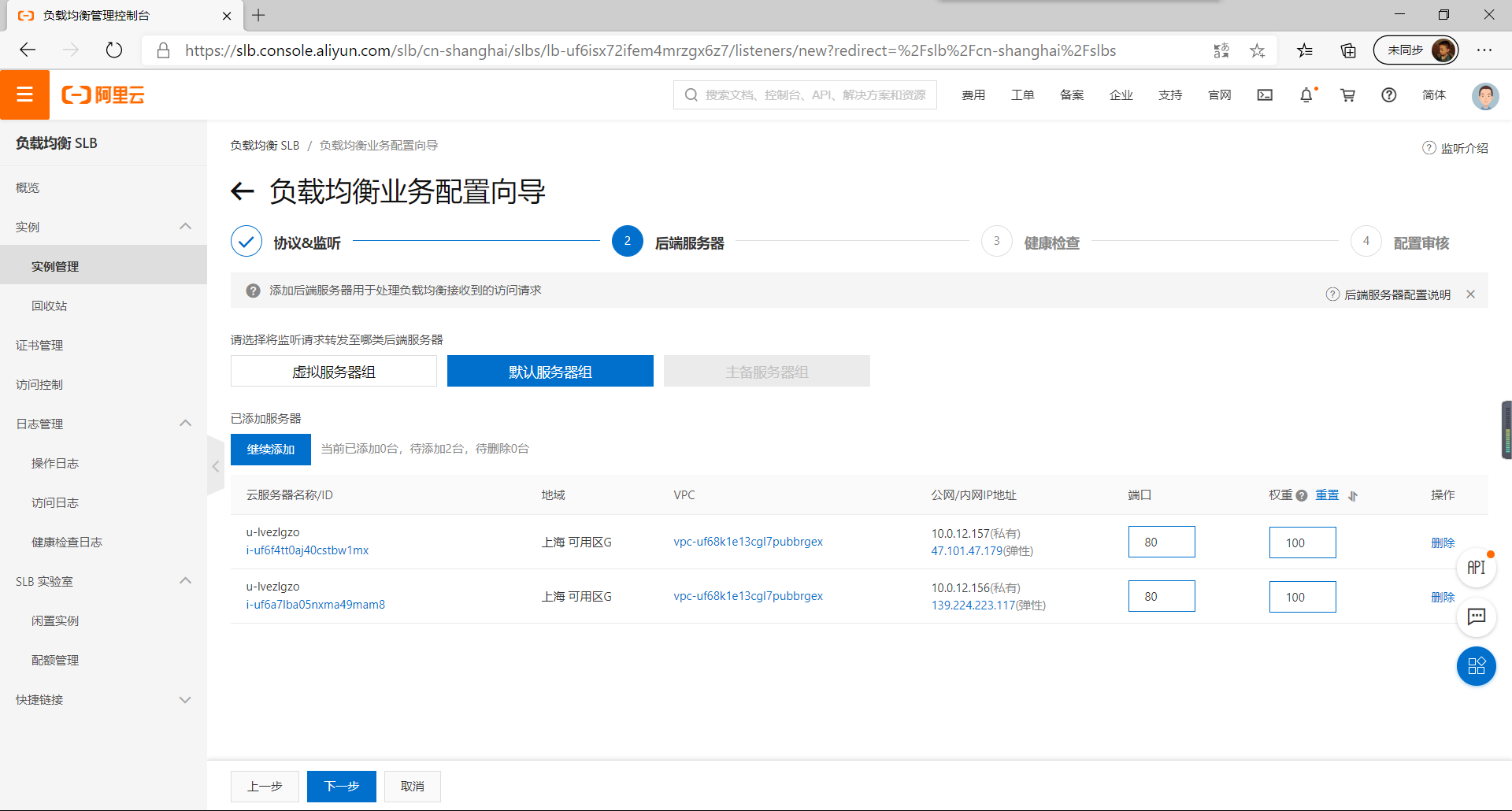The width and height of the screenshot is (1512, 811).
Task: Add page to favorites star
Action: pyautogui.click(x=1258, y=50)
